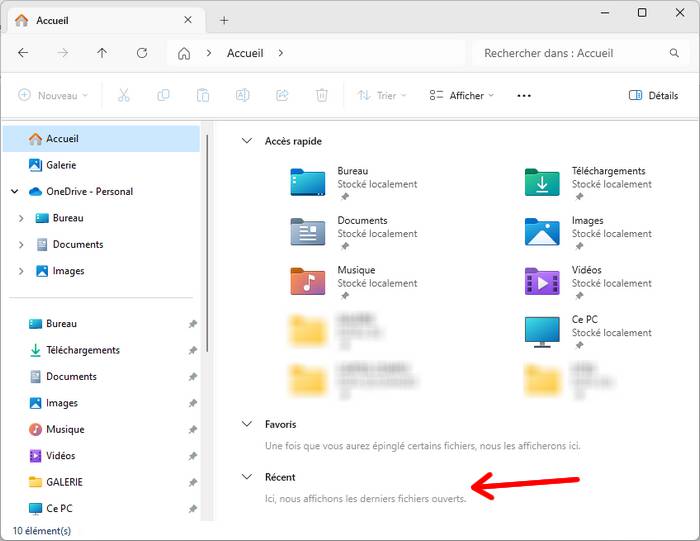
Task: Select OneDrive - Personal in sidebar
Action: pyautogui.click(x=89, y=191)
